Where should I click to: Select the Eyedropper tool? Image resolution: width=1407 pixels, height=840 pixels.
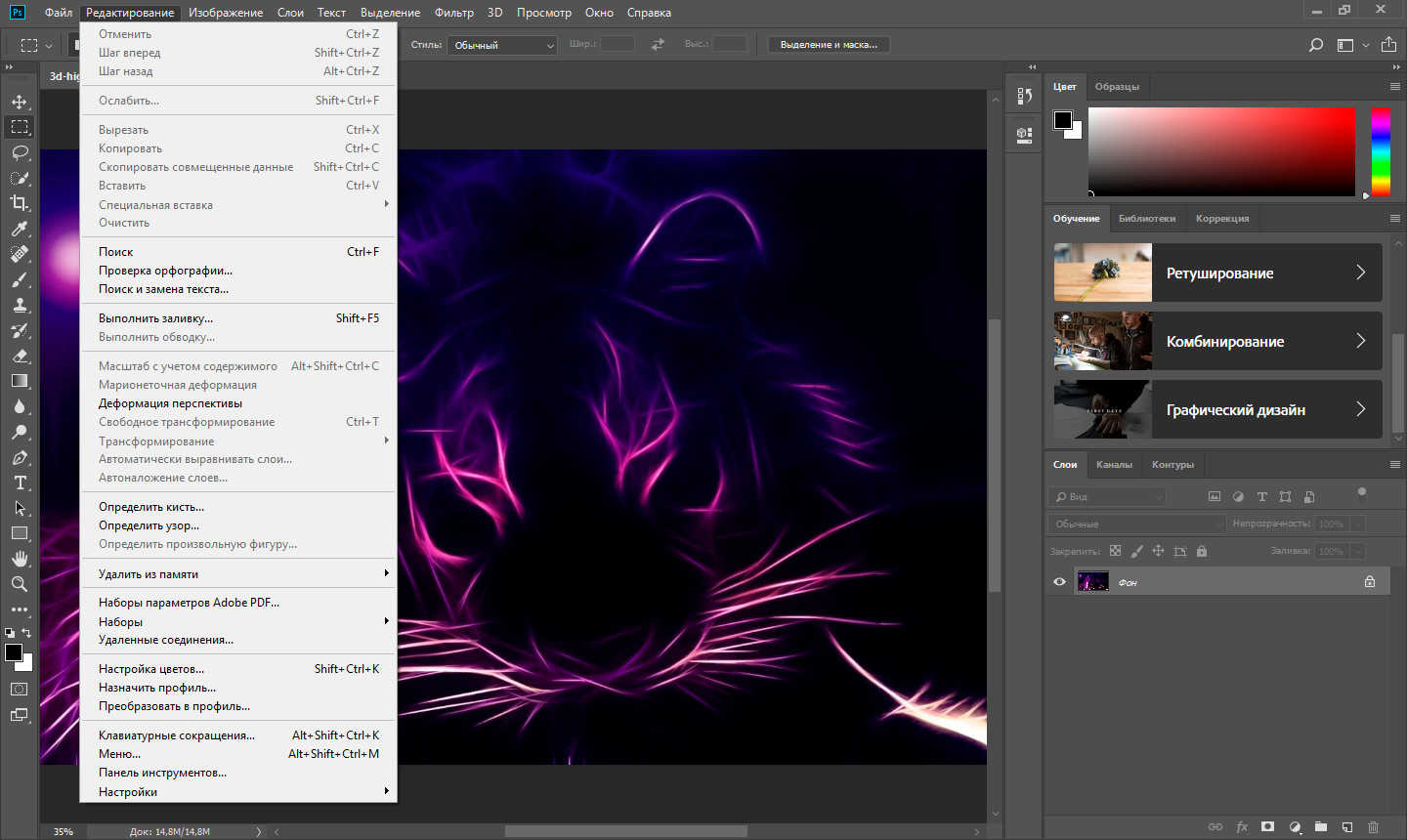(20, 229)
